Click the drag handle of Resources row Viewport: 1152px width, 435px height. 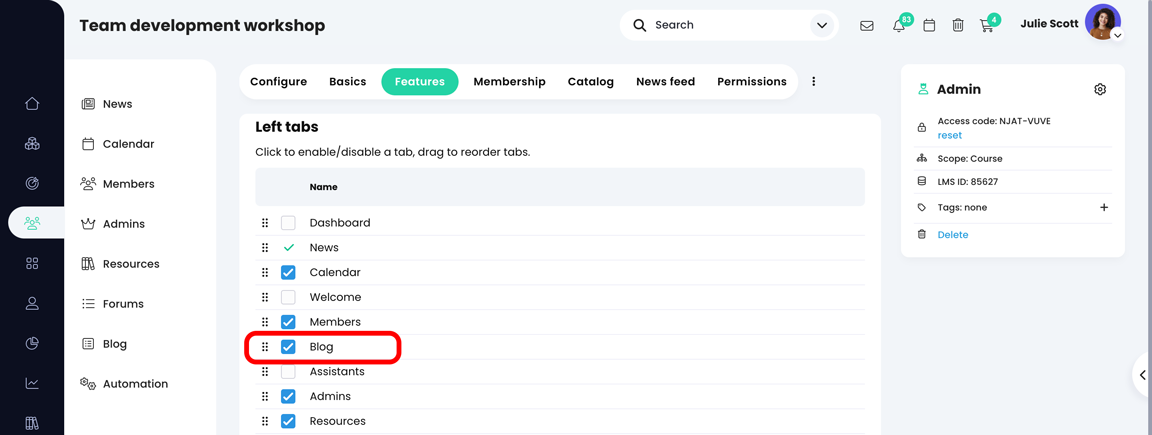point(265,422)
